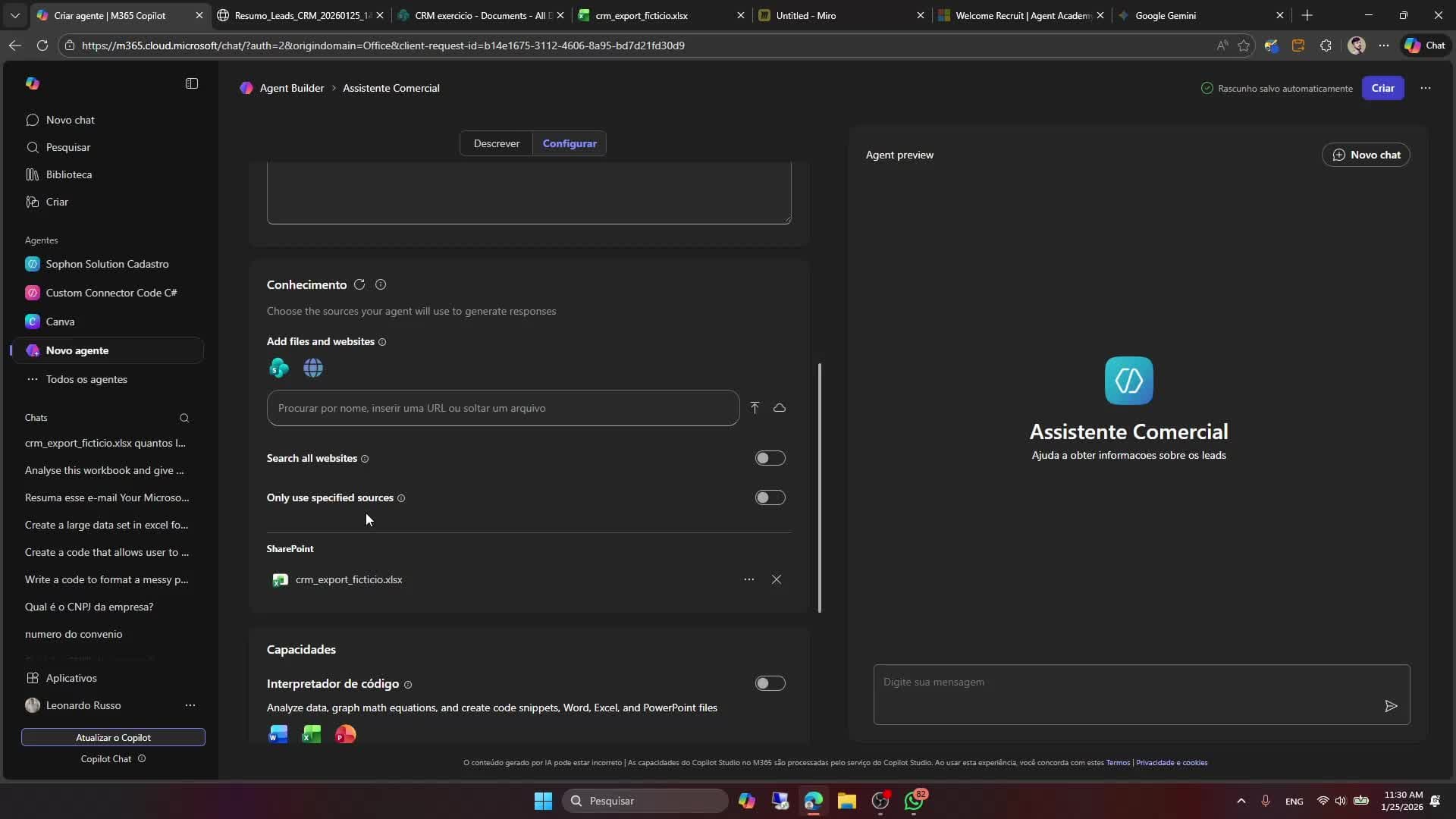The width and height of the screenshot is (1456, 819).
Task: Open more options next to Leonardo Russo
Action: click(x=190, y=705)
